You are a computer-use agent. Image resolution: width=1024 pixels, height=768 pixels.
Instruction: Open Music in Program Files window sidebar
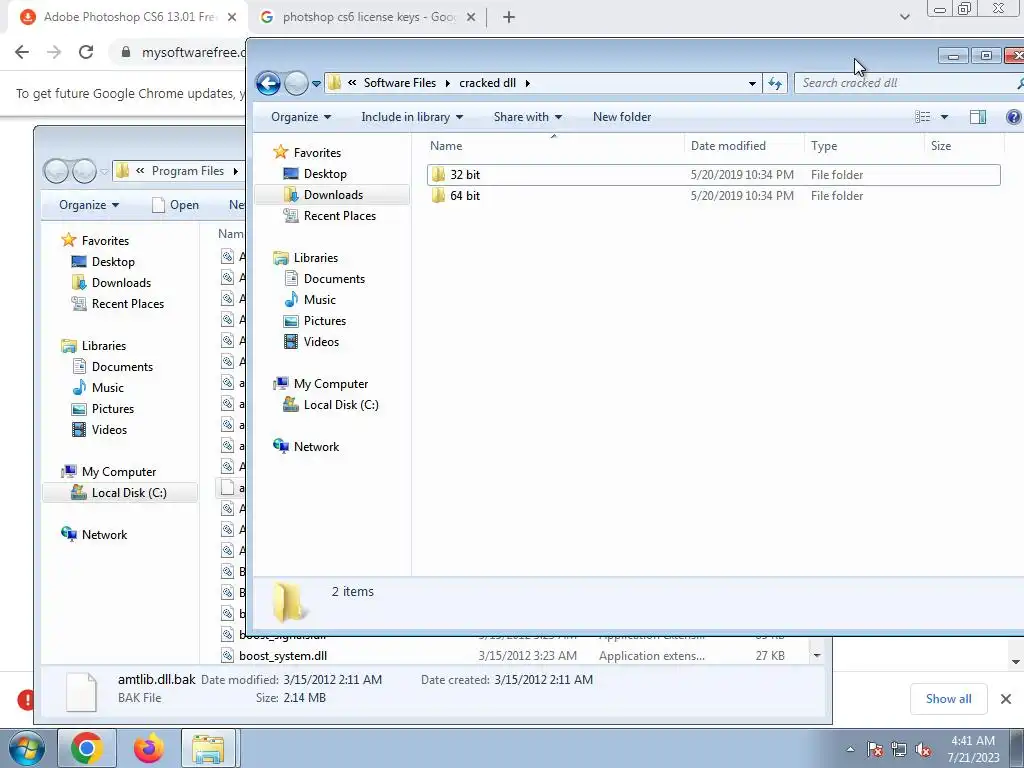[107, 388]
